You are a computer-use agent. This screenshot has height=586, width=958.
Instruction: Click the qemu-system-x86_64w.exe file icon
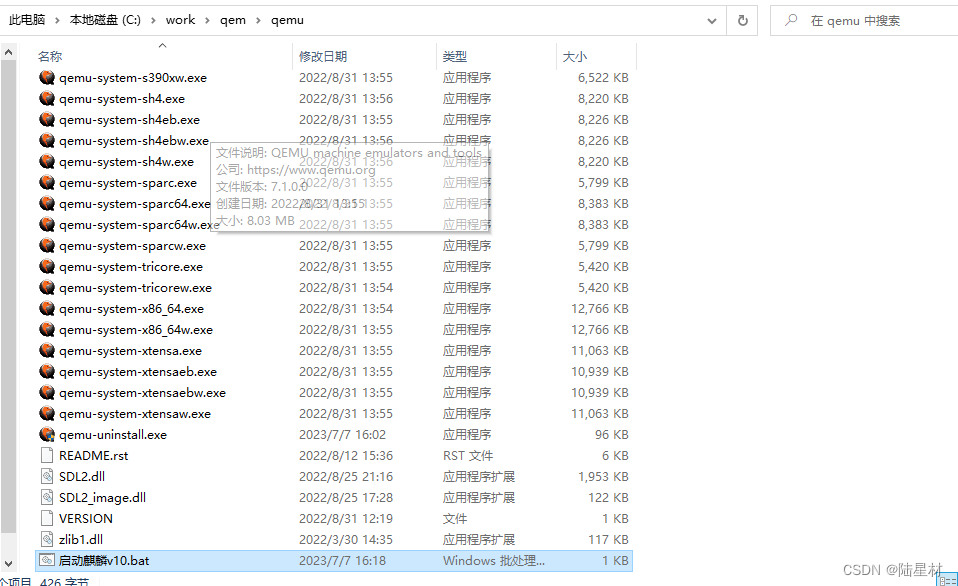pyautogui.click(x=47, y=329)
